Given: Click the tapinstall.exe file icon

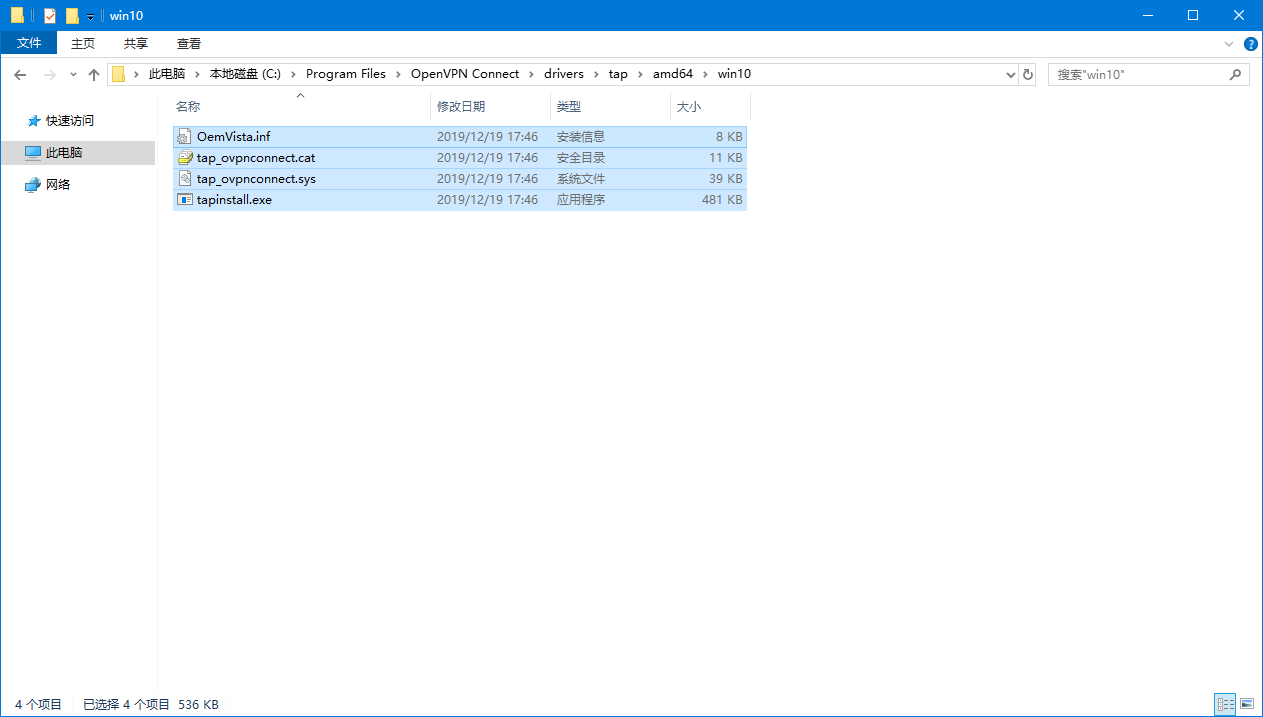Looking at the screenshot, I should pyautogui.click(x=184, y=200).
